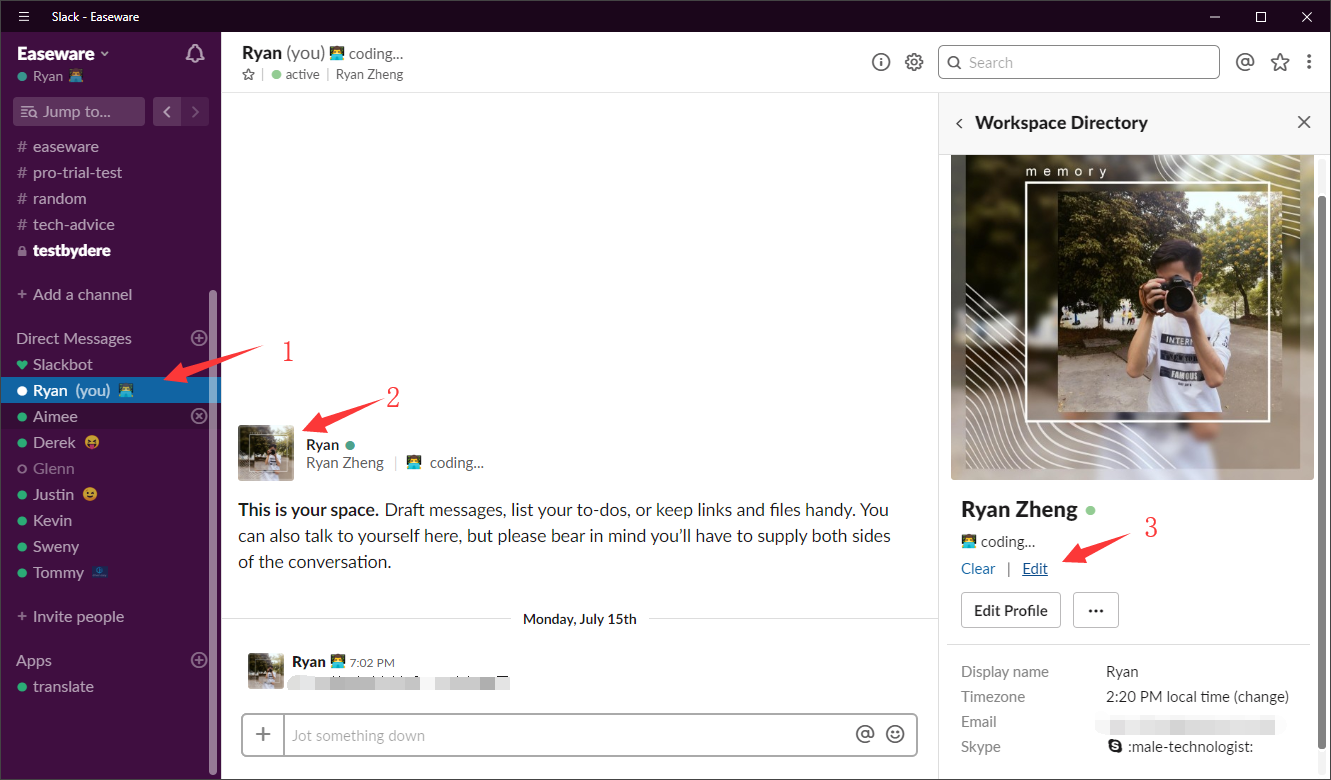The height and width of the screenshot is (780, 1331).
Task: Click the plus icon to attach content
Action: click(x=262, y=734)
